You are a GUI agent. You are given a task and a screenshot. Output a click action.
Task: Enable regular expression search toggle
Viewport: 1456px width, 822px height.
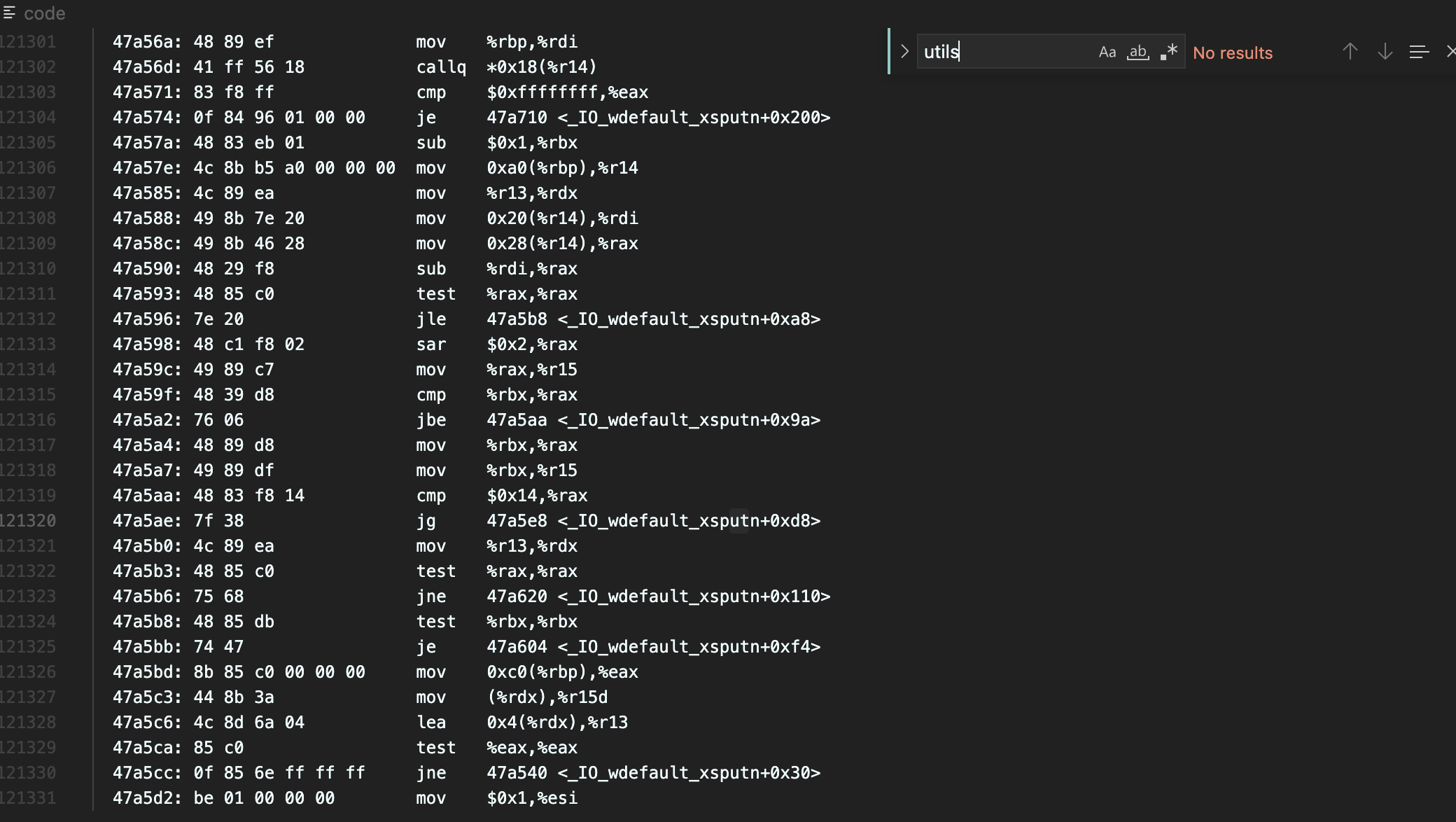(1169, 52)
